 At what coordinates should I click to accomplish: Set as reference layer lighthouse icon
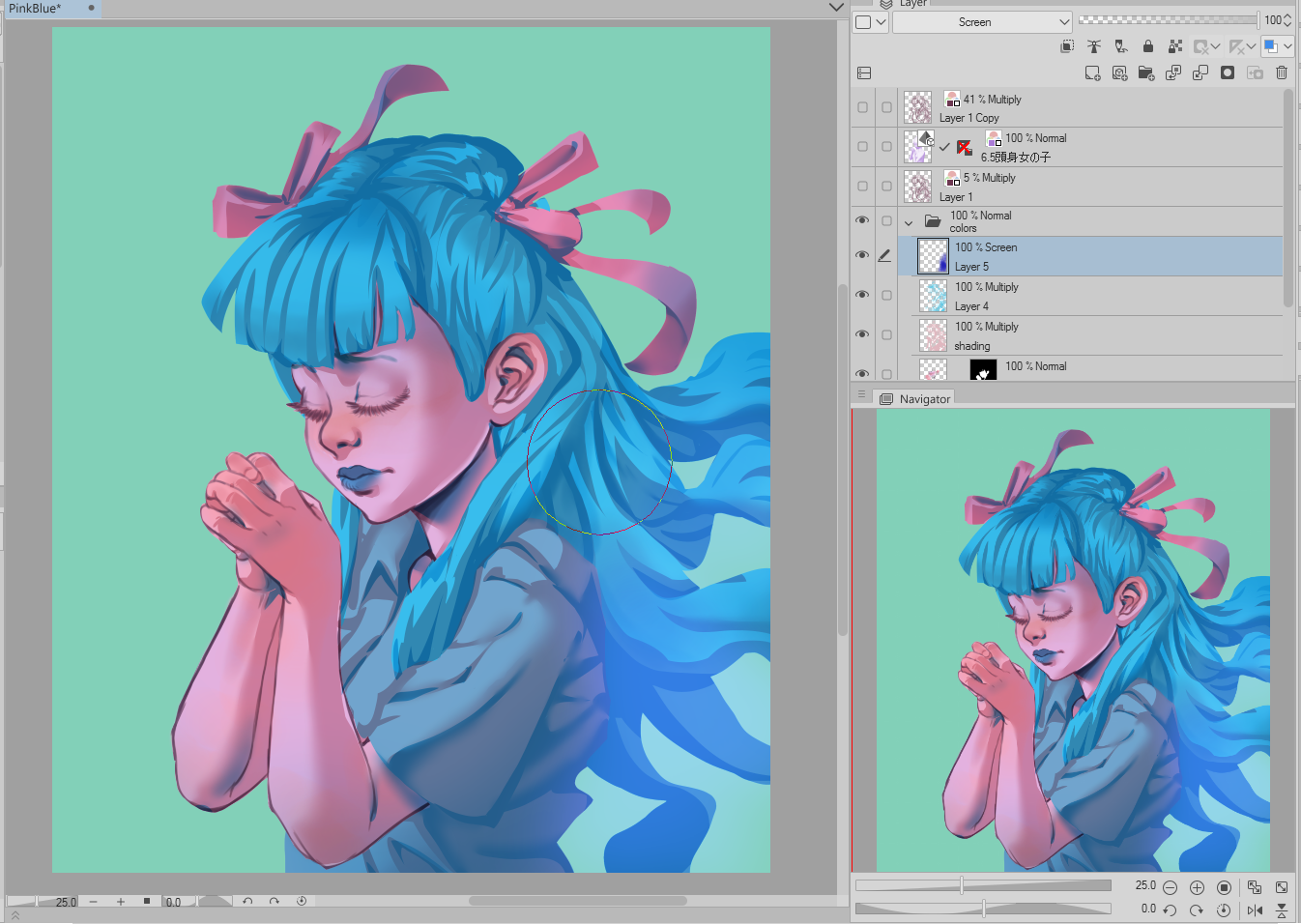1094,46
